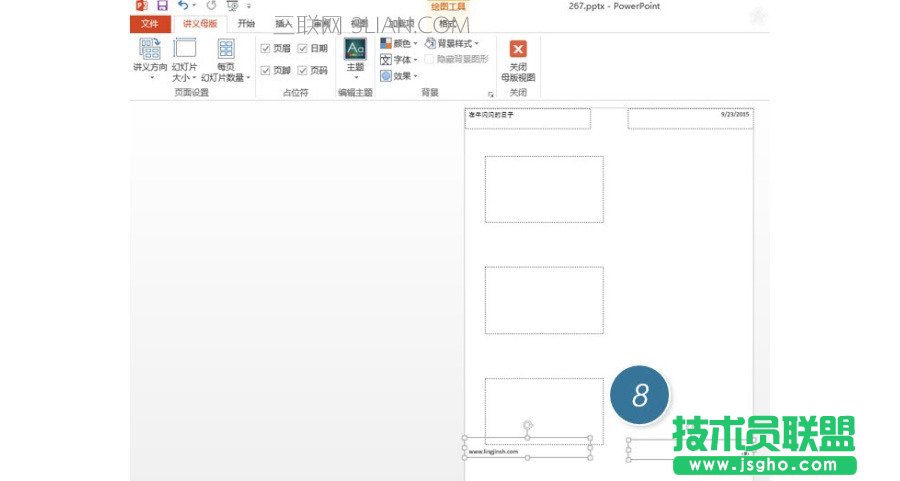Viewport: 900px width, 481px height.
Task: Open the 审阅 (Review) tab
Action: tap(321, 24)
